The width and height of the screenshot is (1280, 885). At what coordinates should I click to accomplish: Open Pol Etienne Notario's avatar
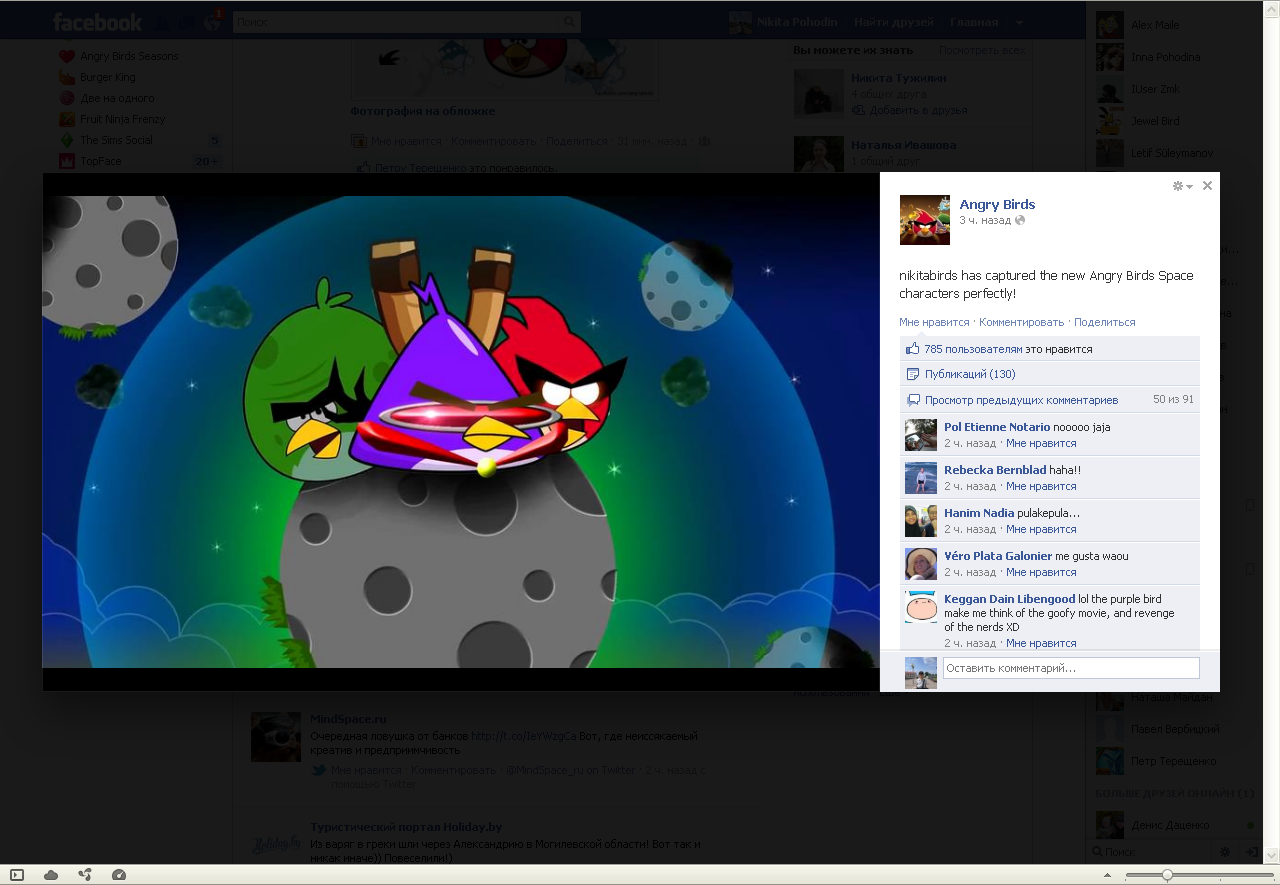(921, 435)
